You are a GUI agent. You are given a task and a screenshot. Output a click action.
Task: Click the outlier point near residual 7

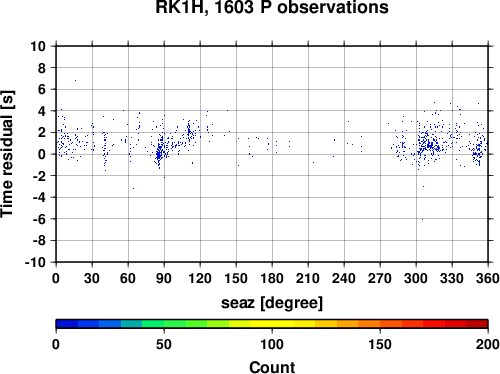[x=75, y=80]
